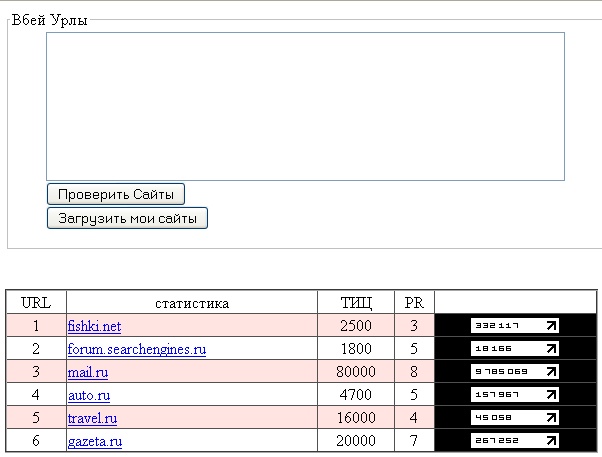Click the ТИЦ value 20000
This screenshot has width=602, height=457.
coord(356,441)
